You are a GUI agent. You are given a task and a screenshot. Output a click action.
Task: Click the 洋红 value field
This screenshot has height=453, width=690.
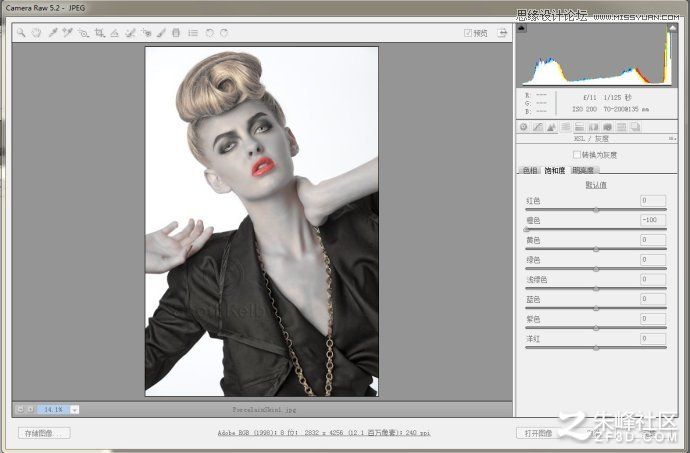653,339
